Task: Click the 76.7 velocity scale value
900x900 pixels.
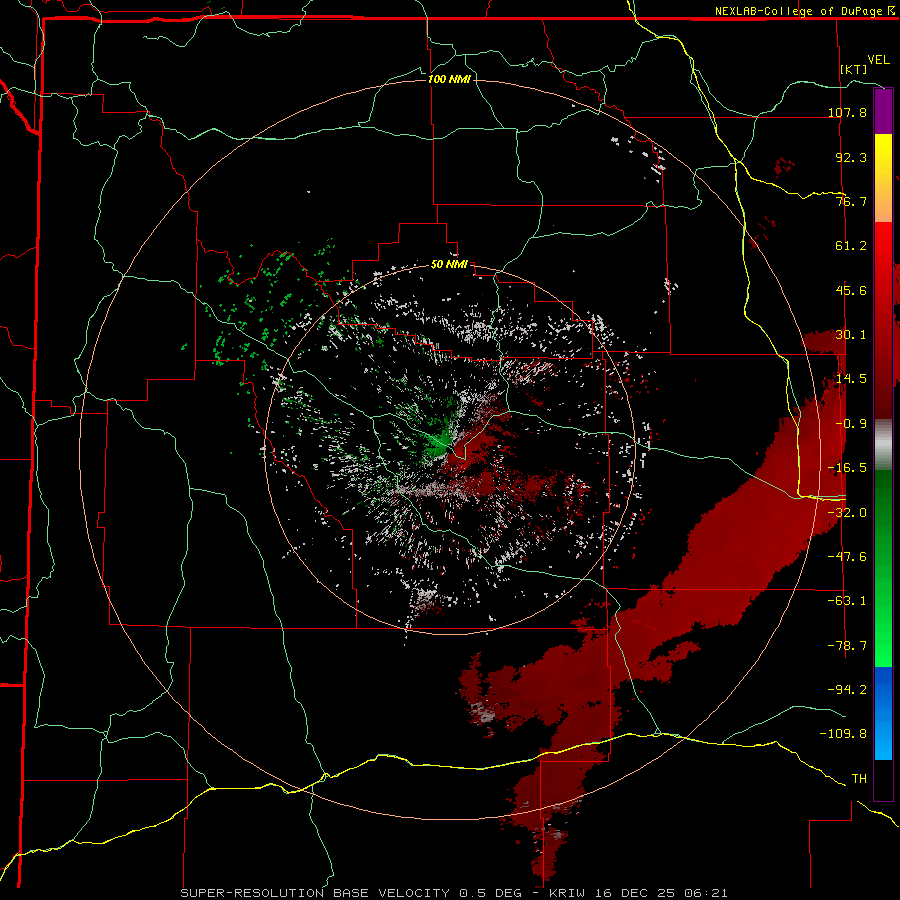Action: [x=851, y=201]
